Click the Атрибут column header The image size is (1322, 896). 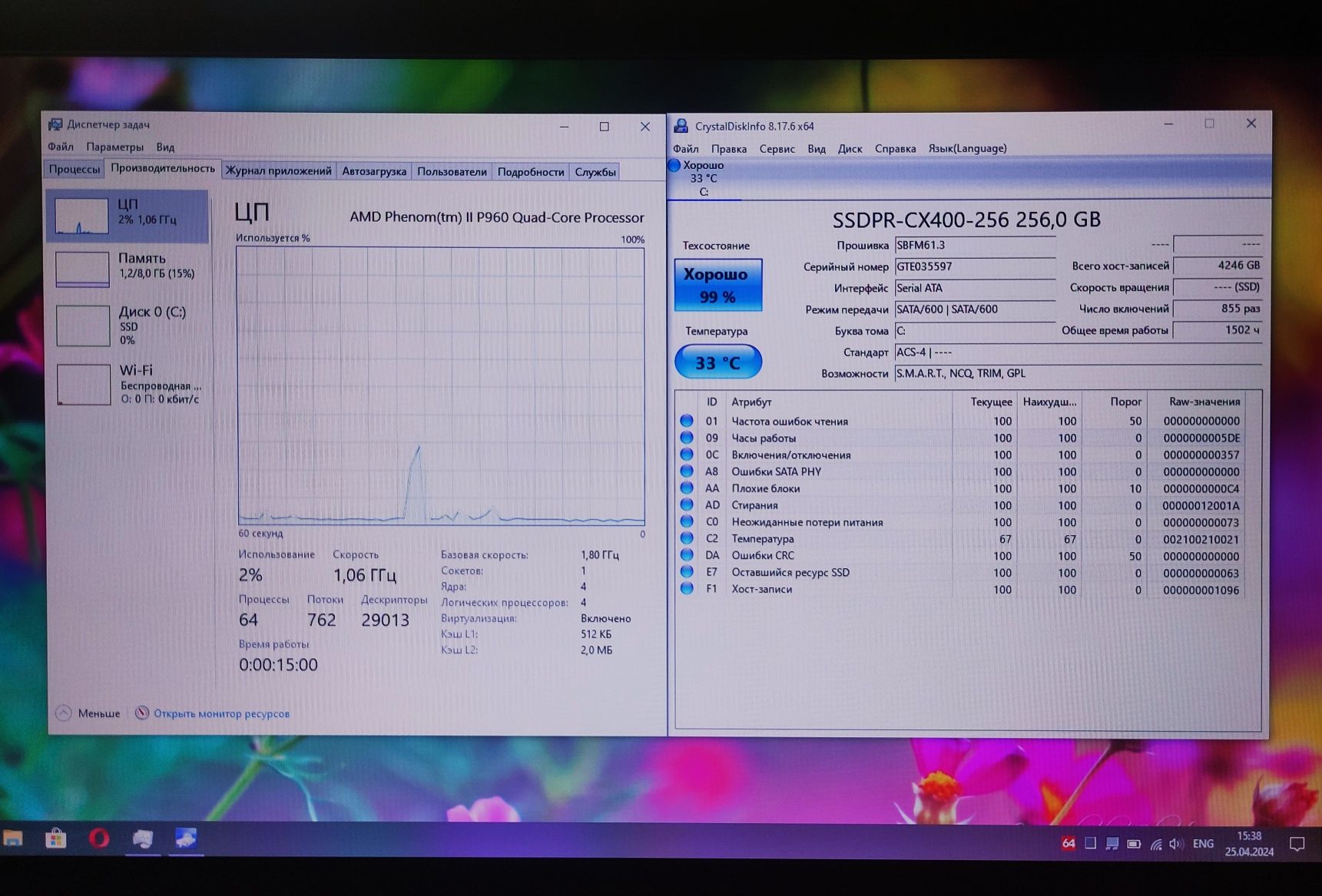tap(839, 402)
